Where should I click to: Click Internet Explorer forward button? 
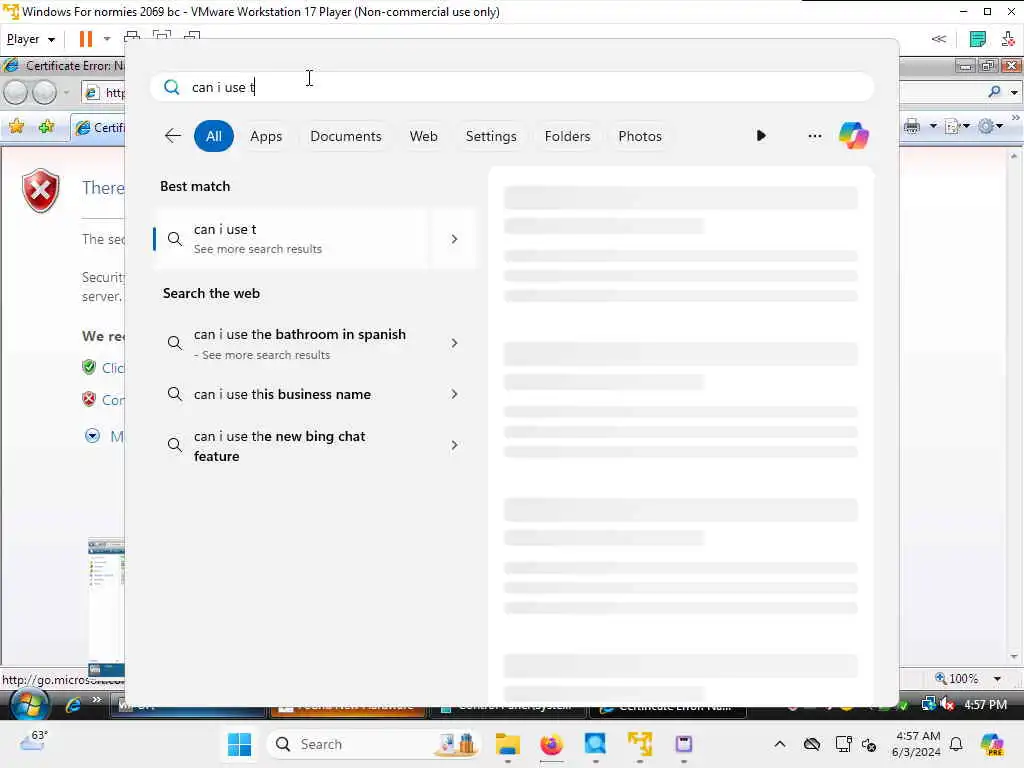tap(44, 93)
